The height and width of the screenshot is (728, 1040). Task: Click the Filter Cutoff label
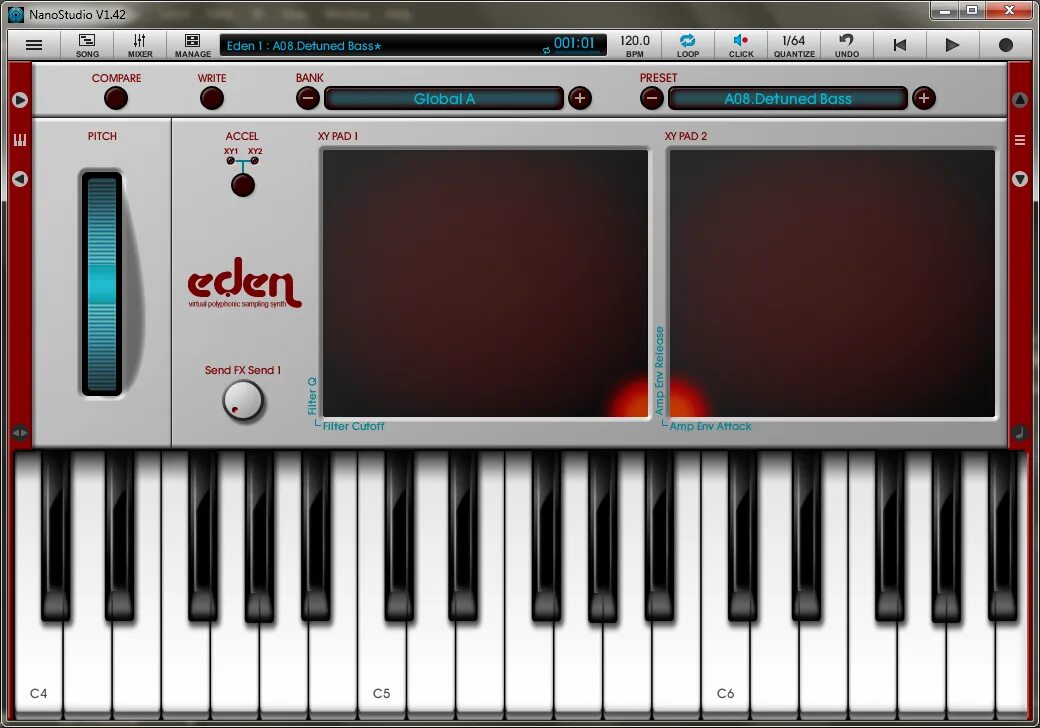353,426
